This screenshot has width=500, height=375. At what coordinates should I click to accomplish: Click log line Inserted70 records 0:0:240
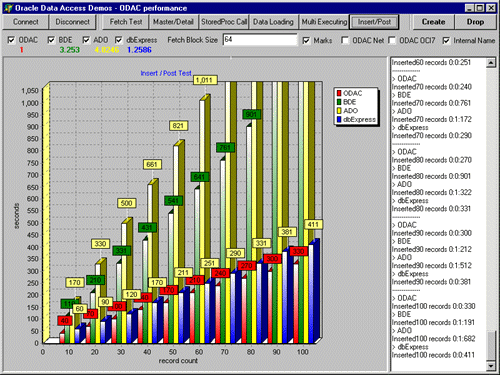(432, 87)
